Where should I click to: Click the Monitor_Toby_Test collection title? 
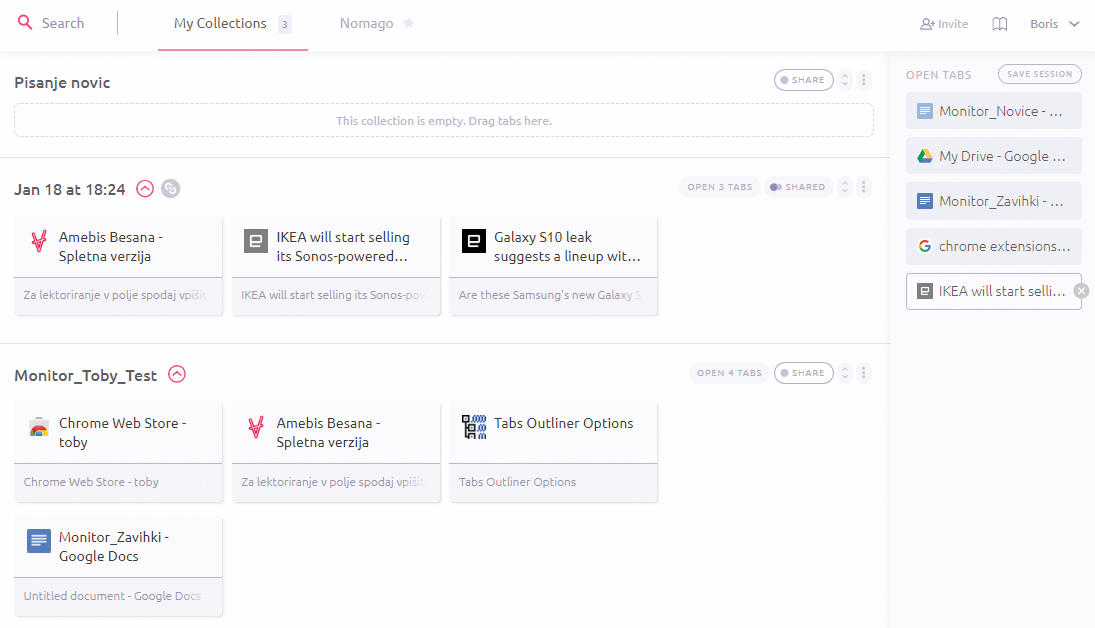click(x=86, y=375)
